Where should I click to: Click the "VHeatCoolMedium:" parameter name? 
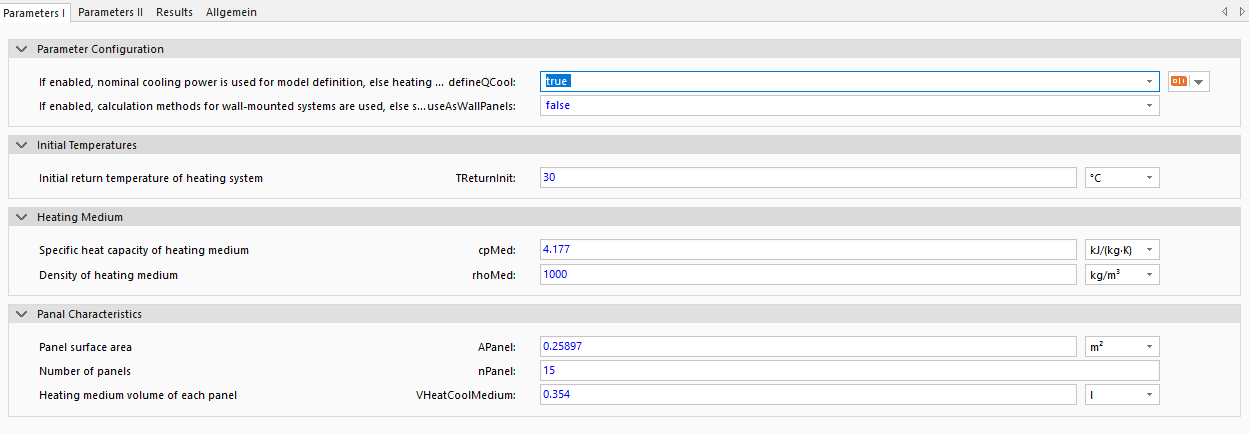click(x=466, y=395)
